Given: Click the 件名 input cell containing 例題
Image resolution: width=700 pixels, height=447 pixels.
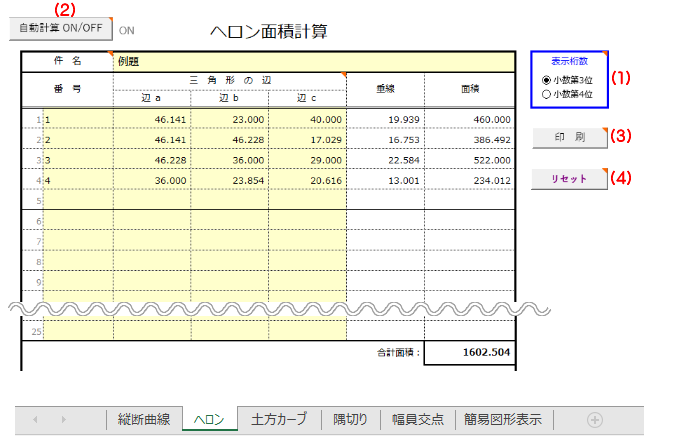Looking at the screenshot, I should pyautogui.click(x=230, y=61).
